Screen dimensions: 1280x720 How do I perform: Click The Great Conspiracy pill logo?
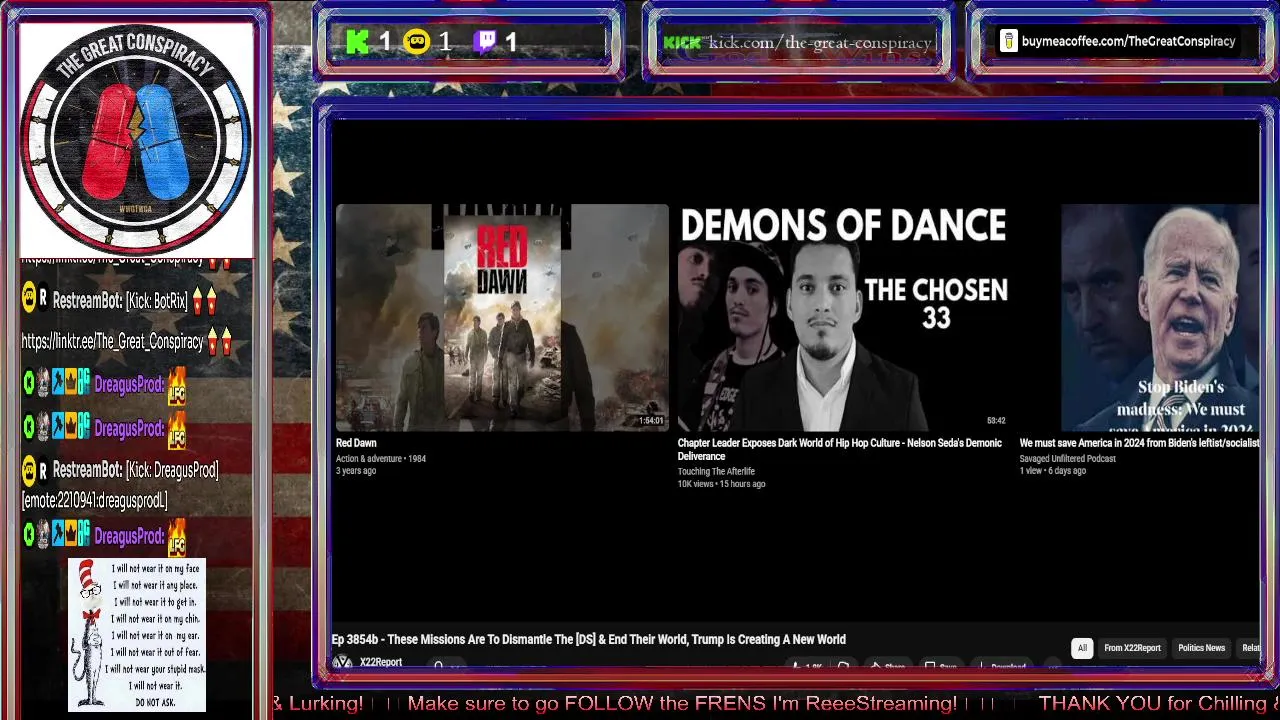[136, 138]
